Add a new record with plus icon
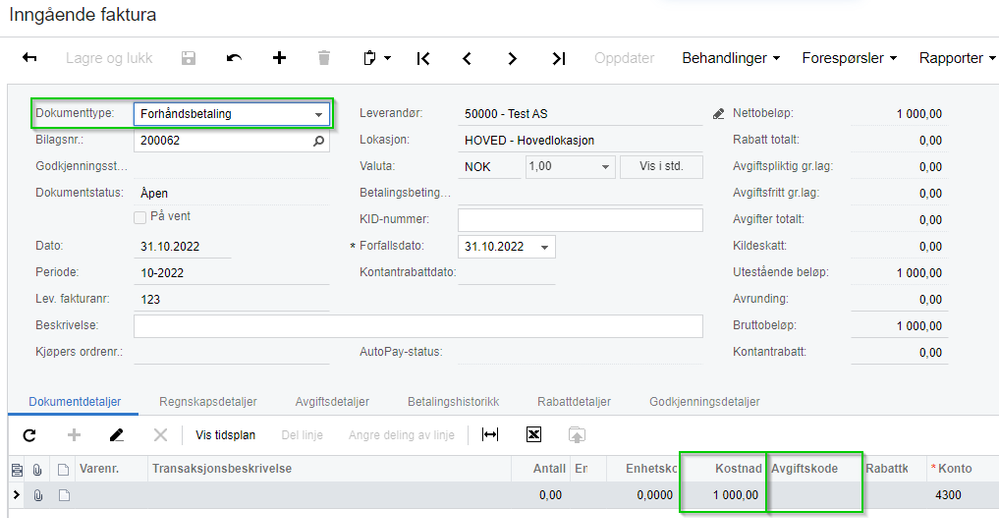 point(279,58)
